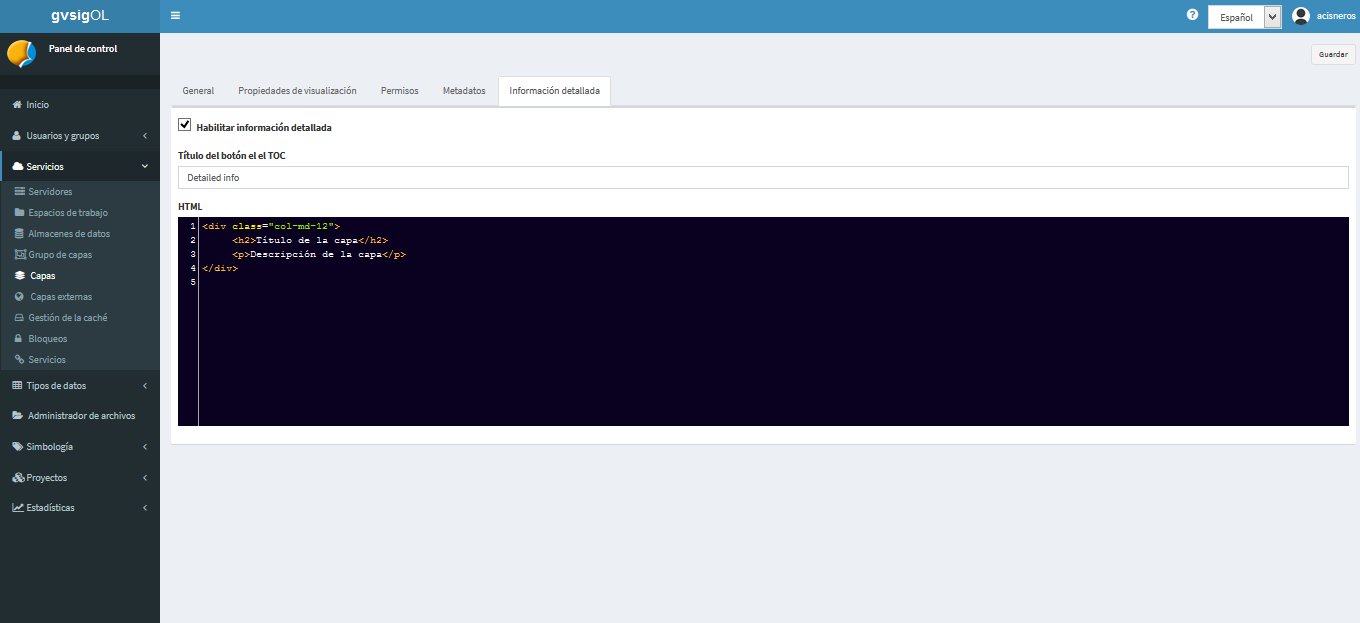
Task: Expand Simbología chevron
Action: point(144,447)
